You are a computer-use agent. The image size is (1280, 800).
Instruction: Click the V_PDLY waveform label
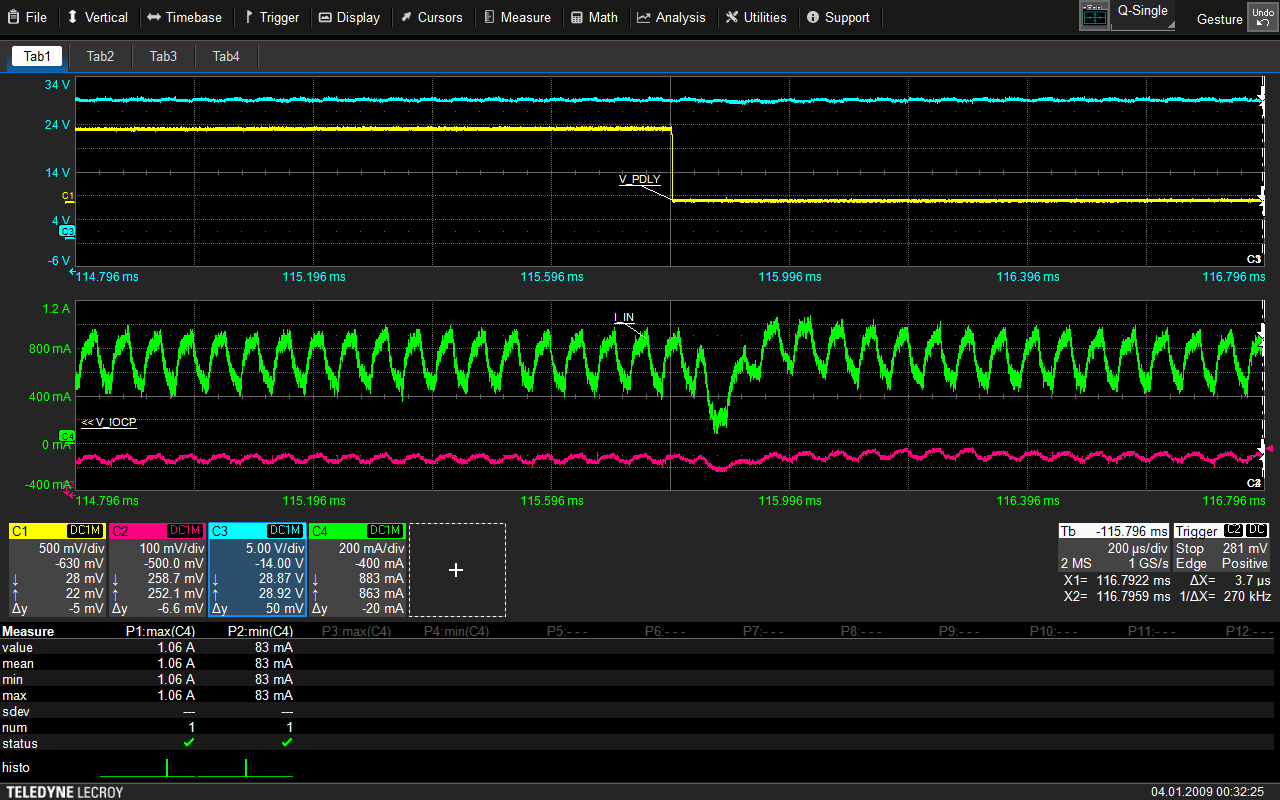(x=640, y=179)
